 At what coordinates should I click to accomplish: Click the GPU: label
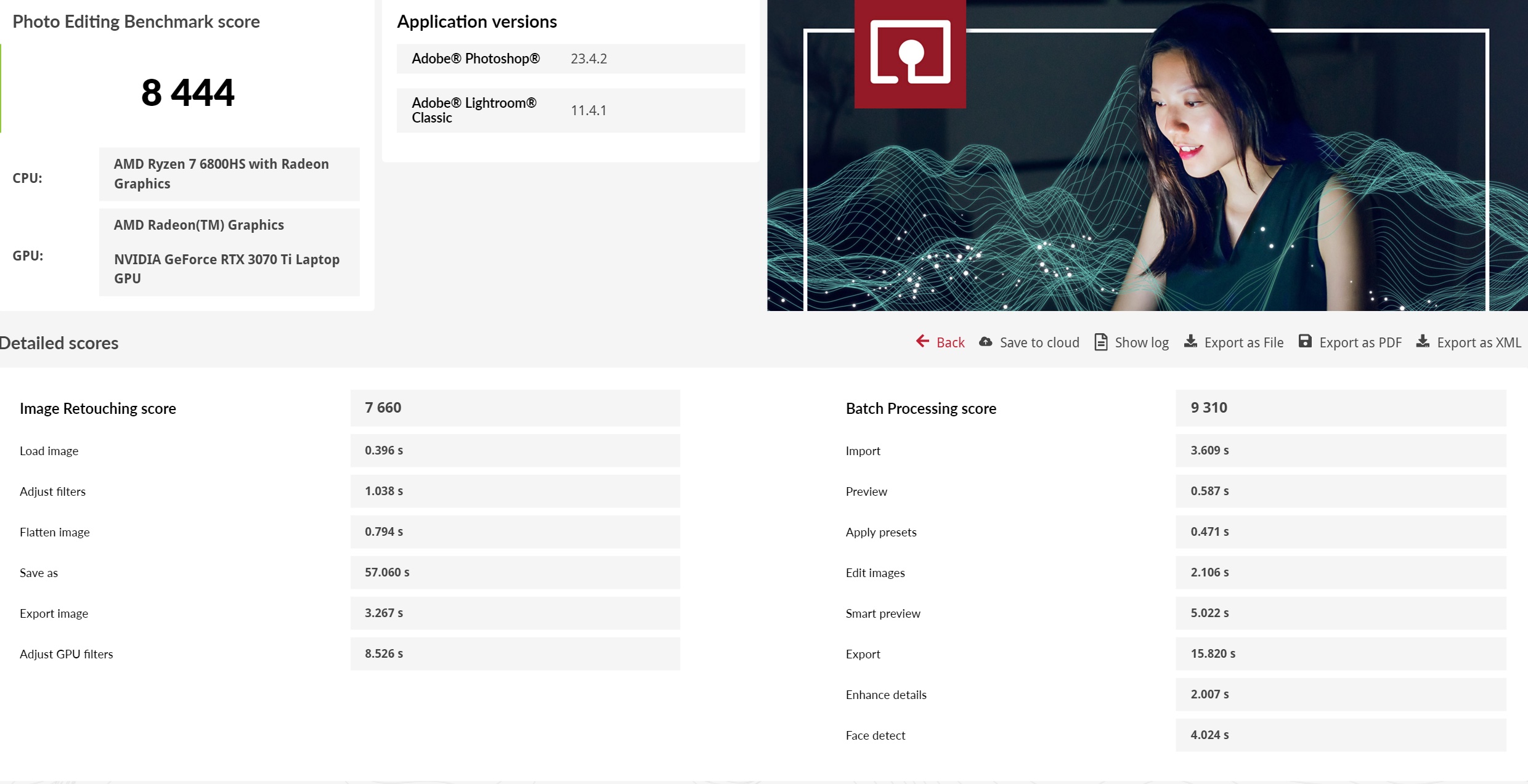tap(28, 256)
